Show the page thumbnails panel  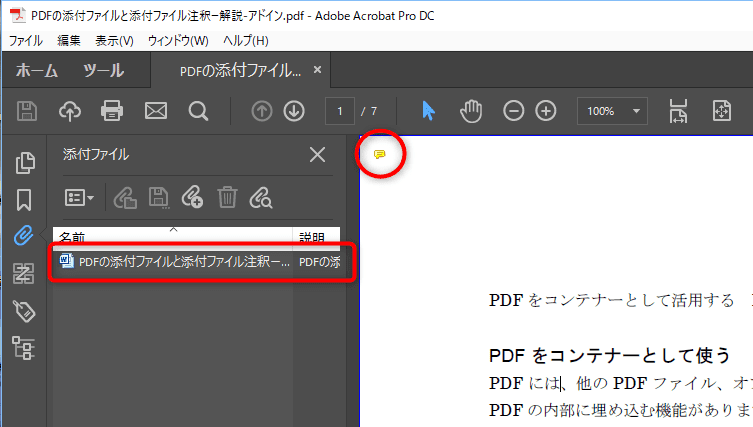(x=25, y=163)
